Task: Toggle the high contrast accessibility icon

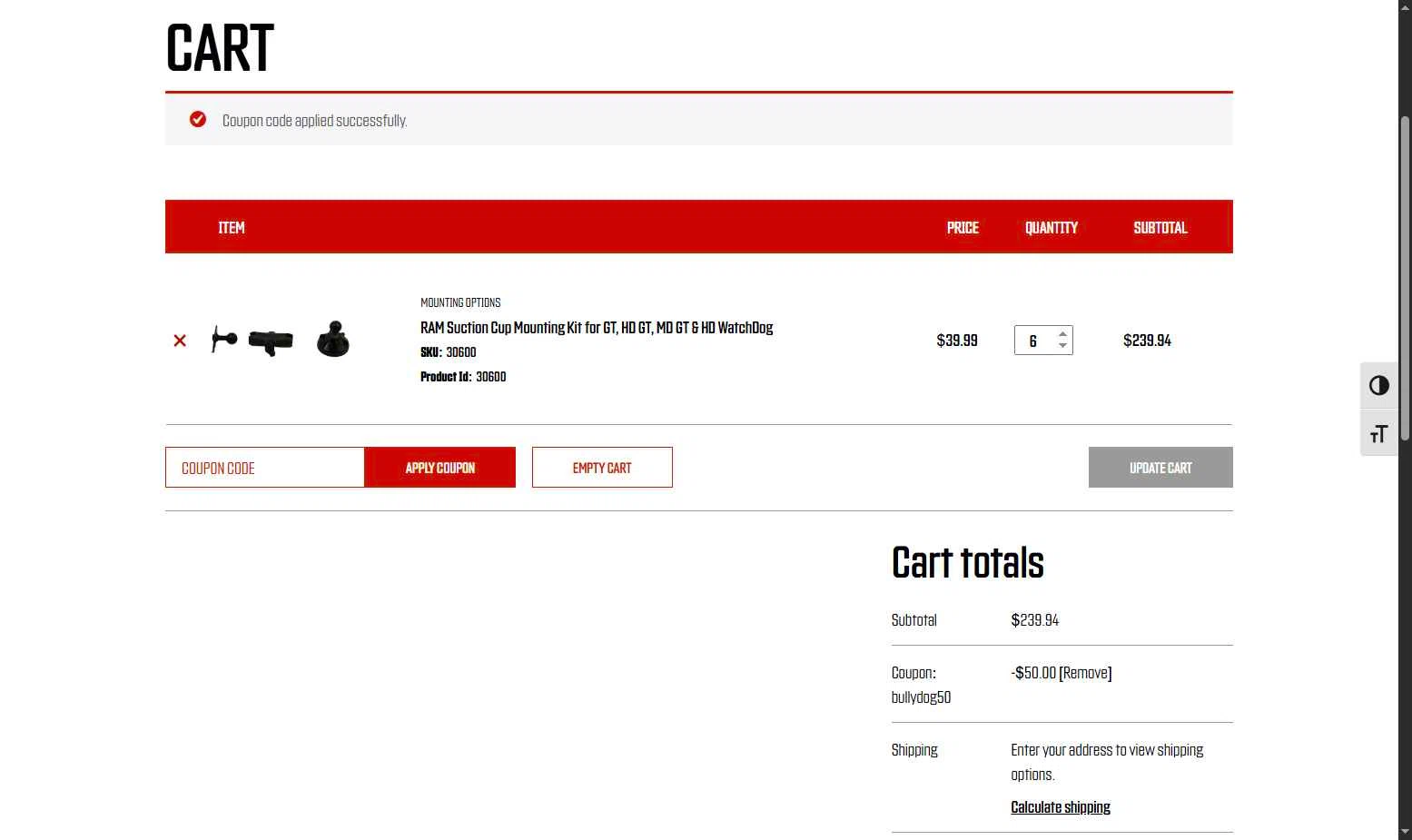Action: click(1379, 386)
